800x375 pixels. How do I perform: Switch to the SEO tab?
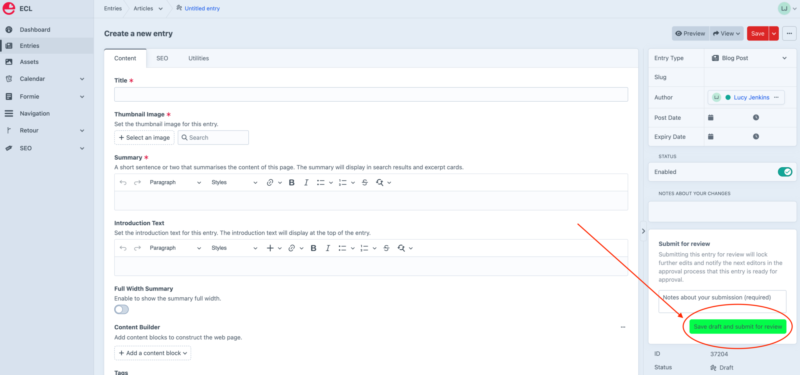coord(162,58)
